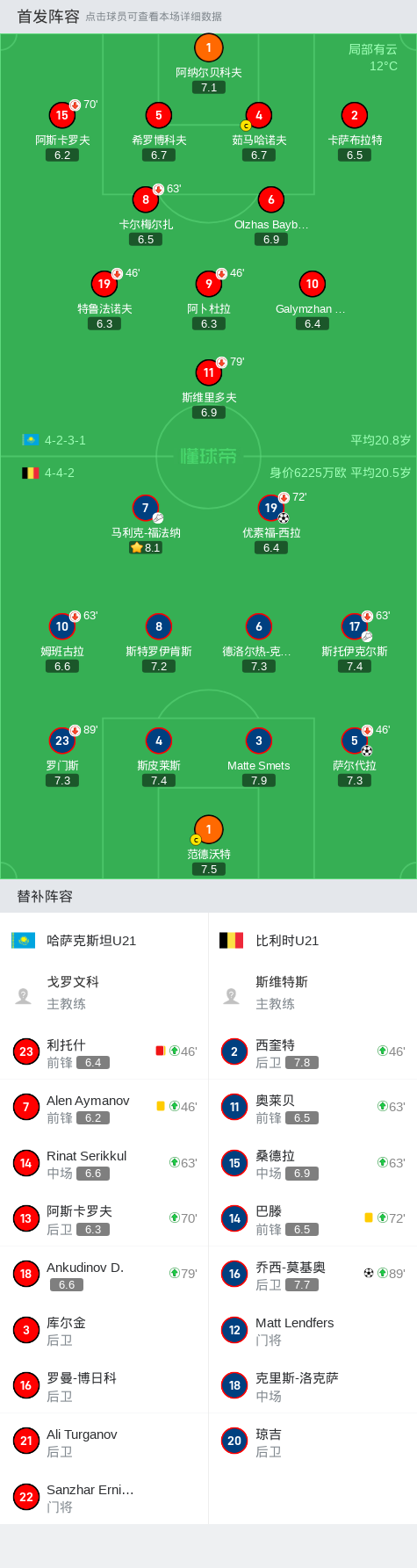
Task: Select goalkeeper 范德沃特 number 1 icon
Action: (x=208, y=829)
